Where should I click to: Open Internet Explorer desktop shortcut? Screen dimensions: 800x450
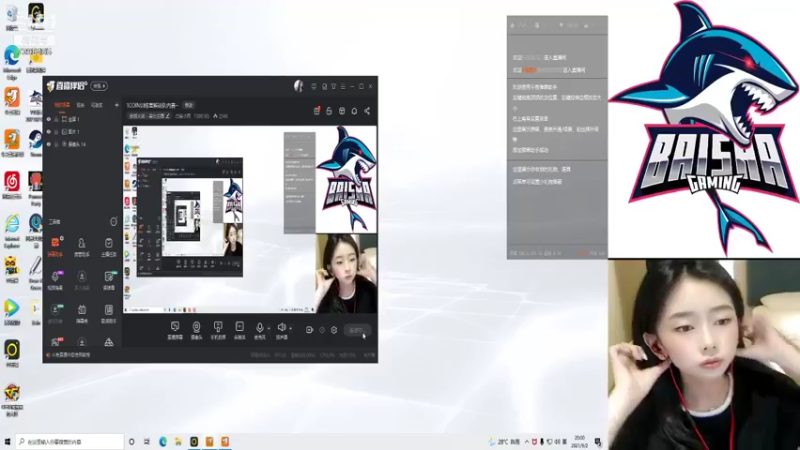12,231
